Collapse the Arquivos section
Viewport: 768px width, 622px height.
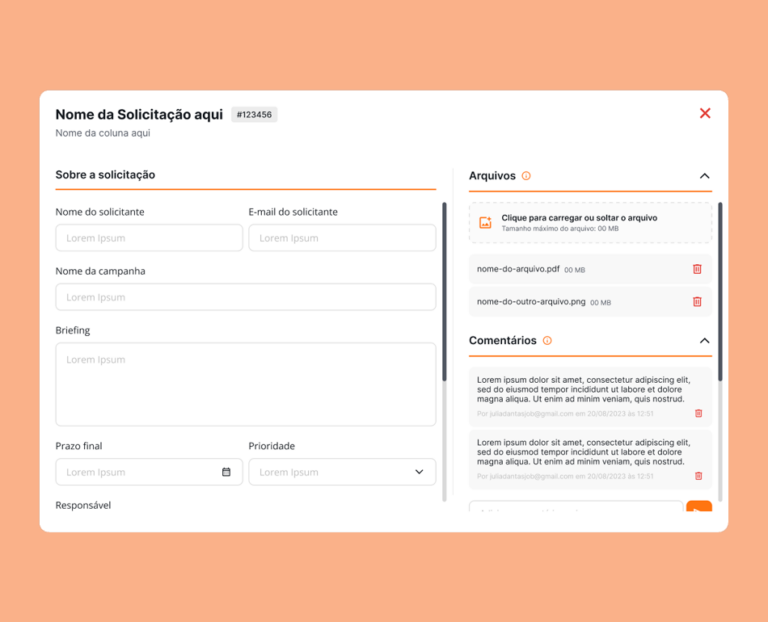704,176
